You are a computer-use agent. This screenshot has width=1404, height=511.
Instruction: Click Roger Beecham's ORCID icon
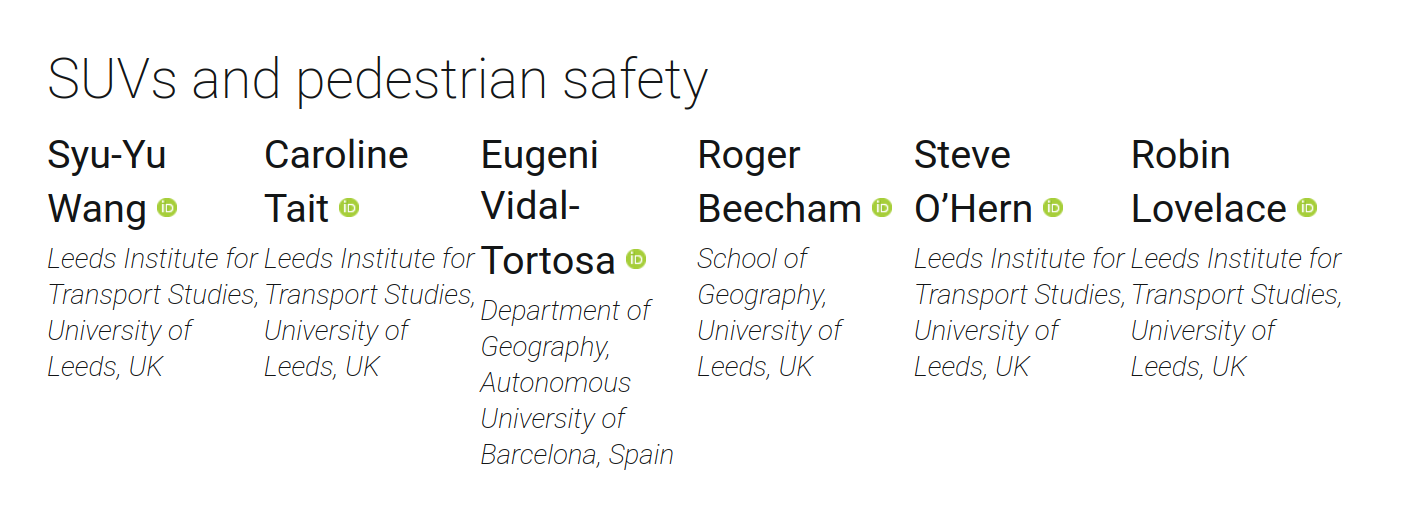(881, 208)
